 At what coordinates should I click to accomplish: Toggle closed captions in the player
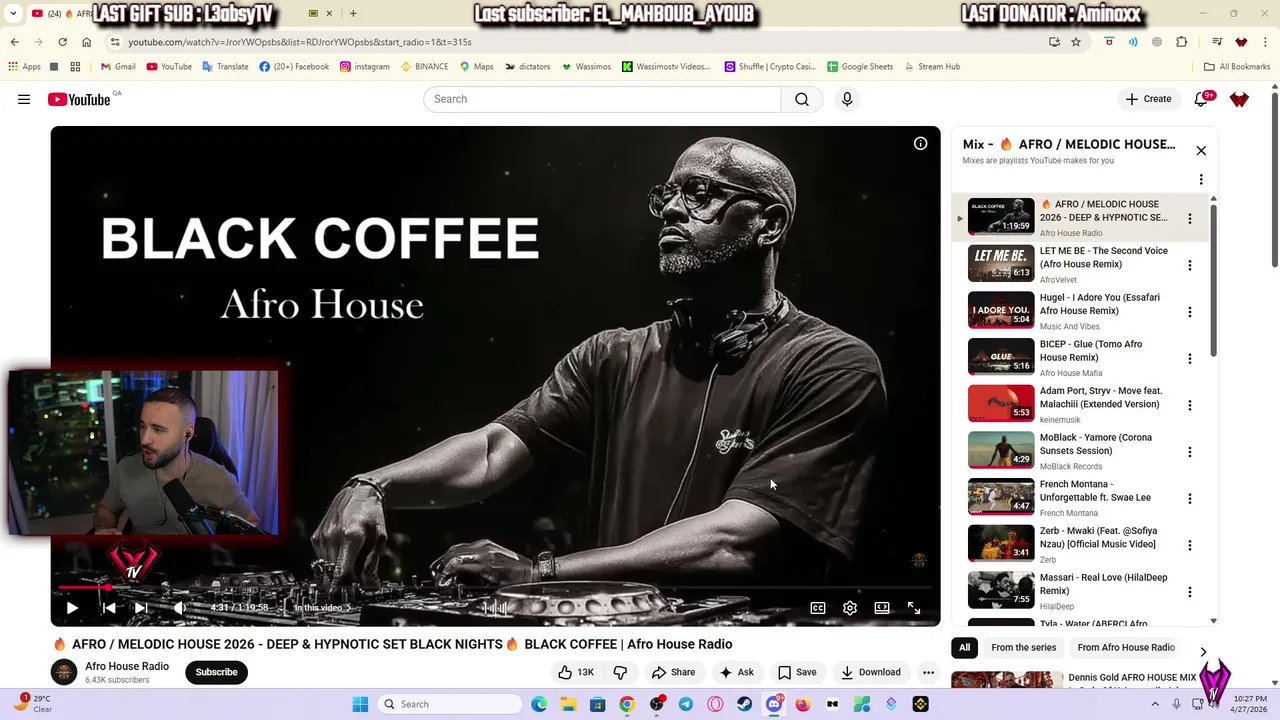point(818,607)
